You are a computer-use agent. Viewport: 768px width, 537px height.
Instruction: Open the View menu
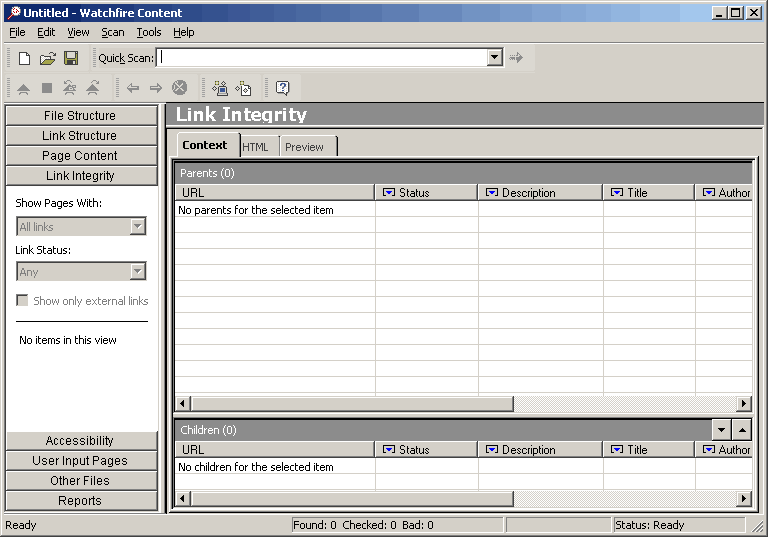coord(78,32)
